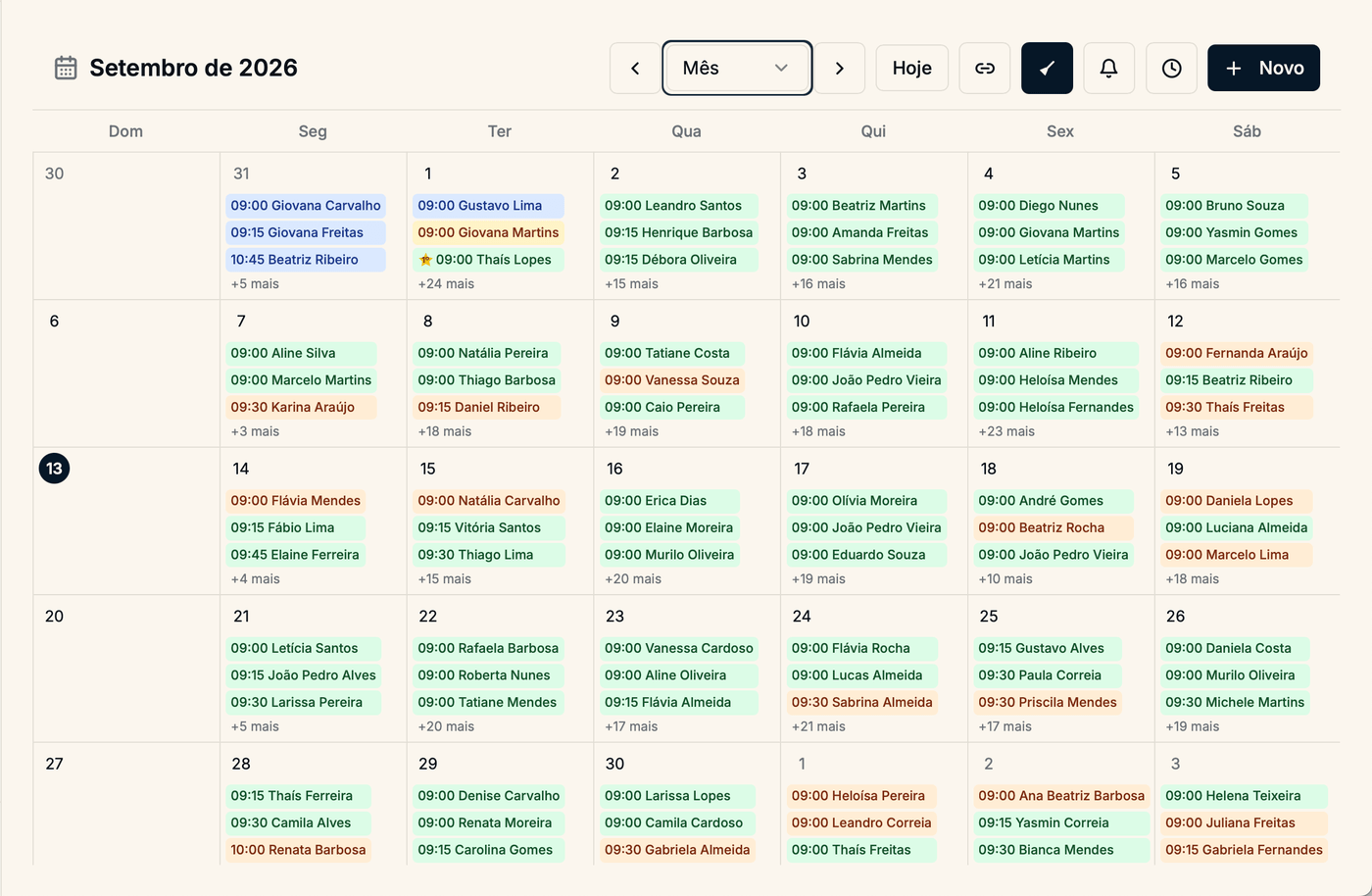Click the 09:00 Beatriz Rocha appointment
1372x896 pixels.
coord(1053,527)
